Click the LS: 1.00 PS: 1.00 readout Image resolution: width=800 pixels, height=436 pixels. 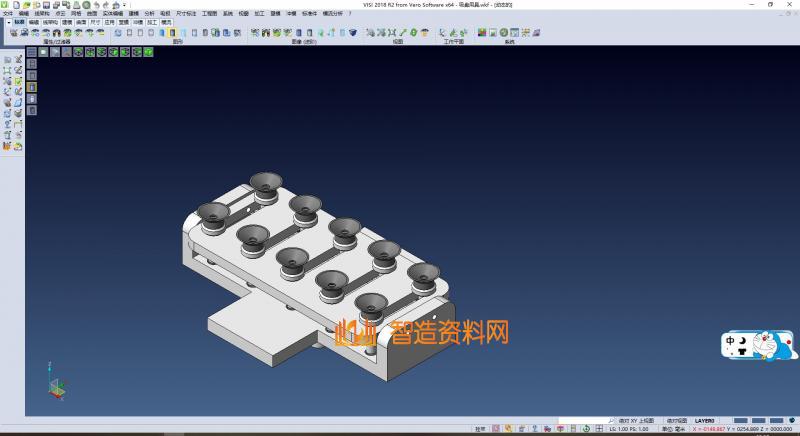[x=629, y=429]
